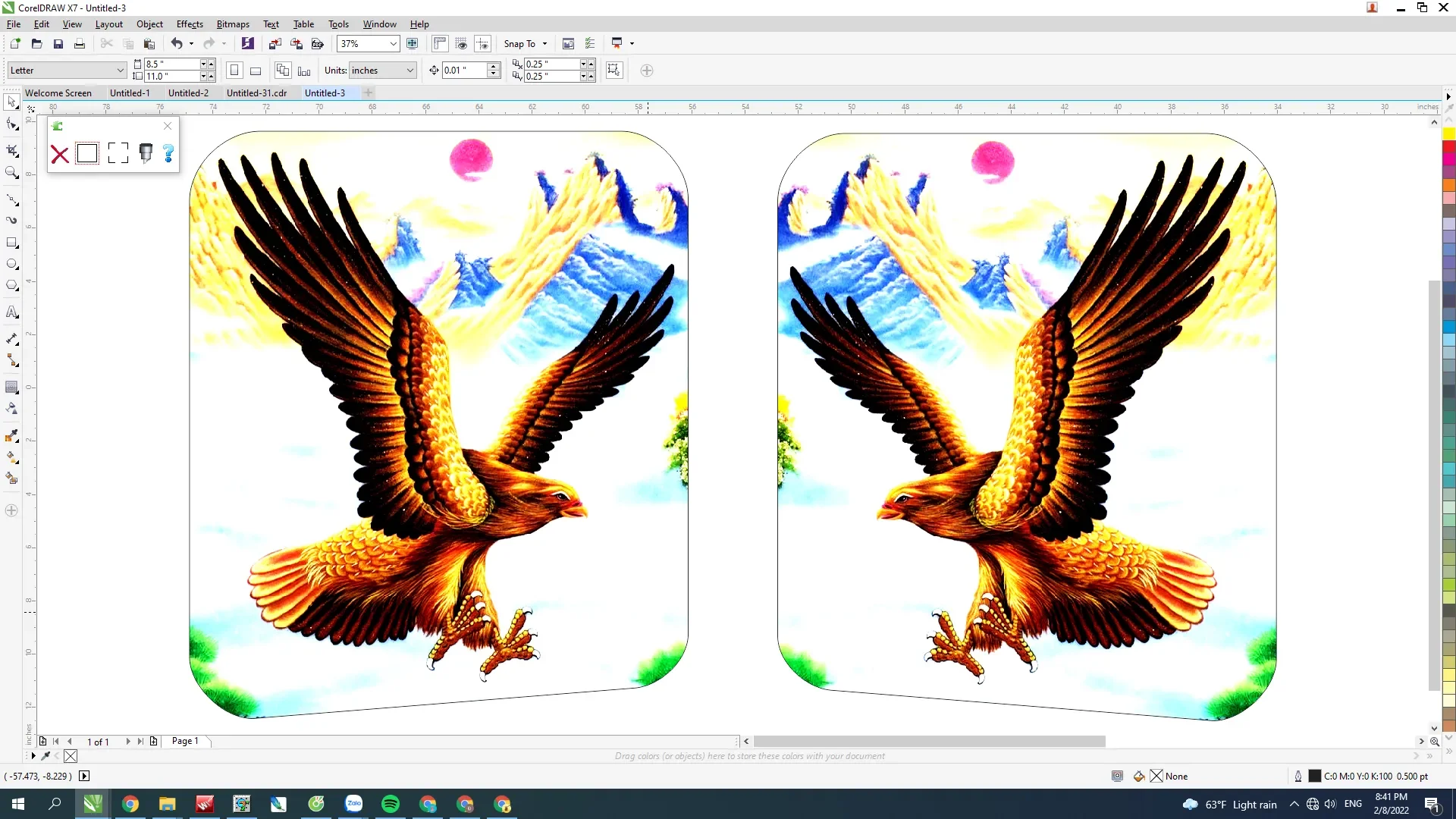Select the Freehand drawing tool
The width and height of the screenshot is (1456, 819).
(x=11, y=199)
